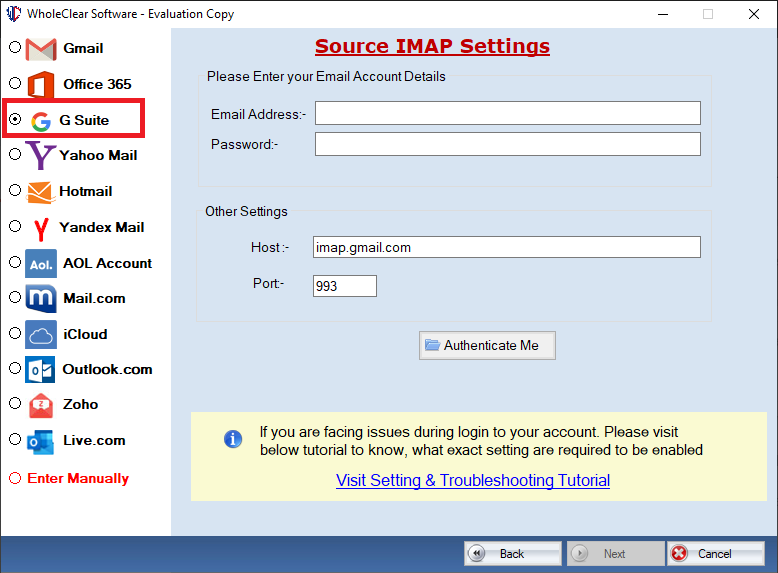
Task: Click the Live.com label text
Action: point(94,440)
